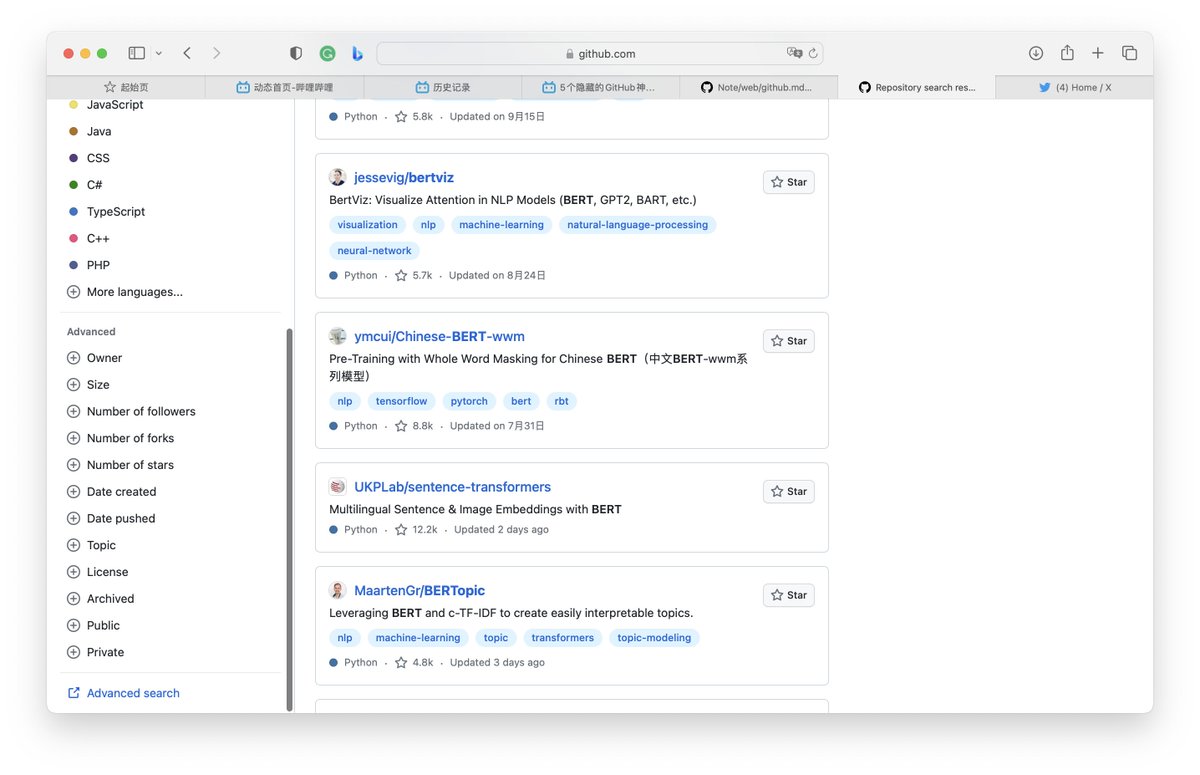The image size is (1200, 775).
Task: Click the 5.7k stars count of bertviz
Action: (414, 275)
